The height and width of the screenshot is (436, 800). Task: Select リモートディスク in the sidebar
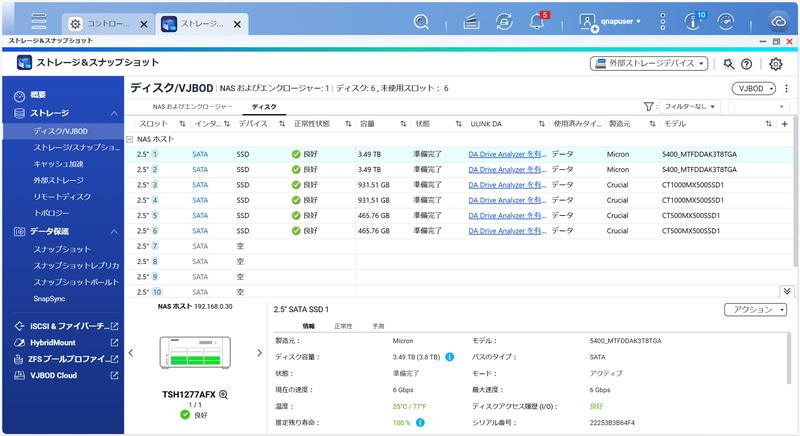(x=62, y=196)
